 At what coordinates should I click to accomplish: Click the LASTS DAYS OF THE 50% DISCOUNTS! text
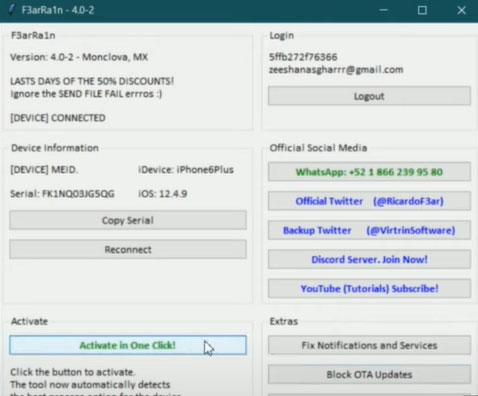point(92,81)
